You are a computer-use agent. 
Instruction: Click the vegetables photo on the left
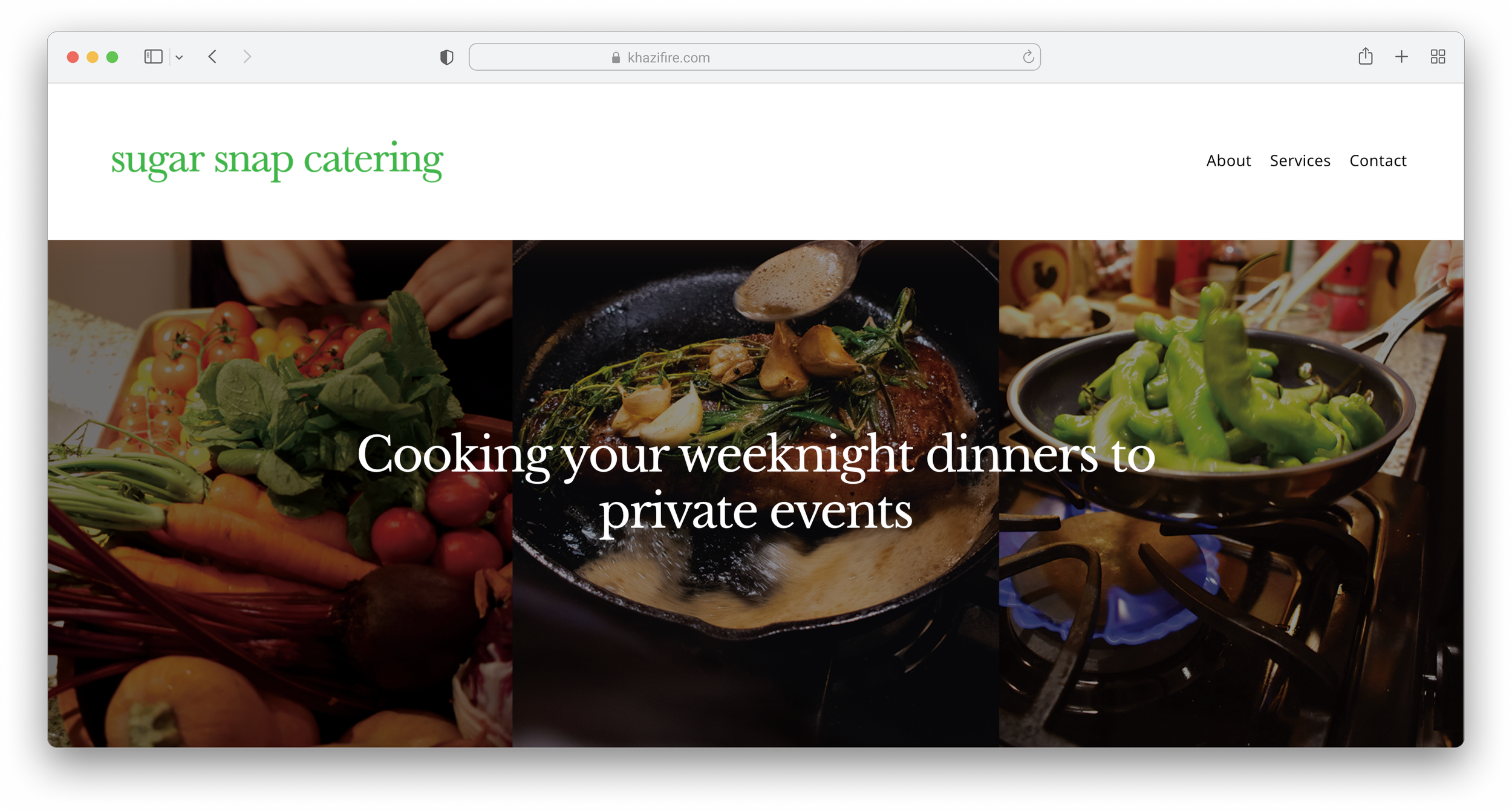[x=280, y=493]
